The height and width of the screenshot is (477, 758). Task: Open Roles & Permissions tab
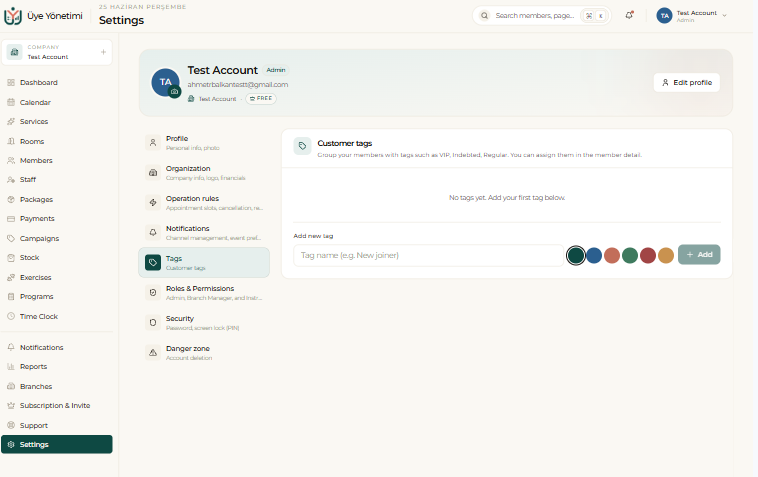pos(204,292)
